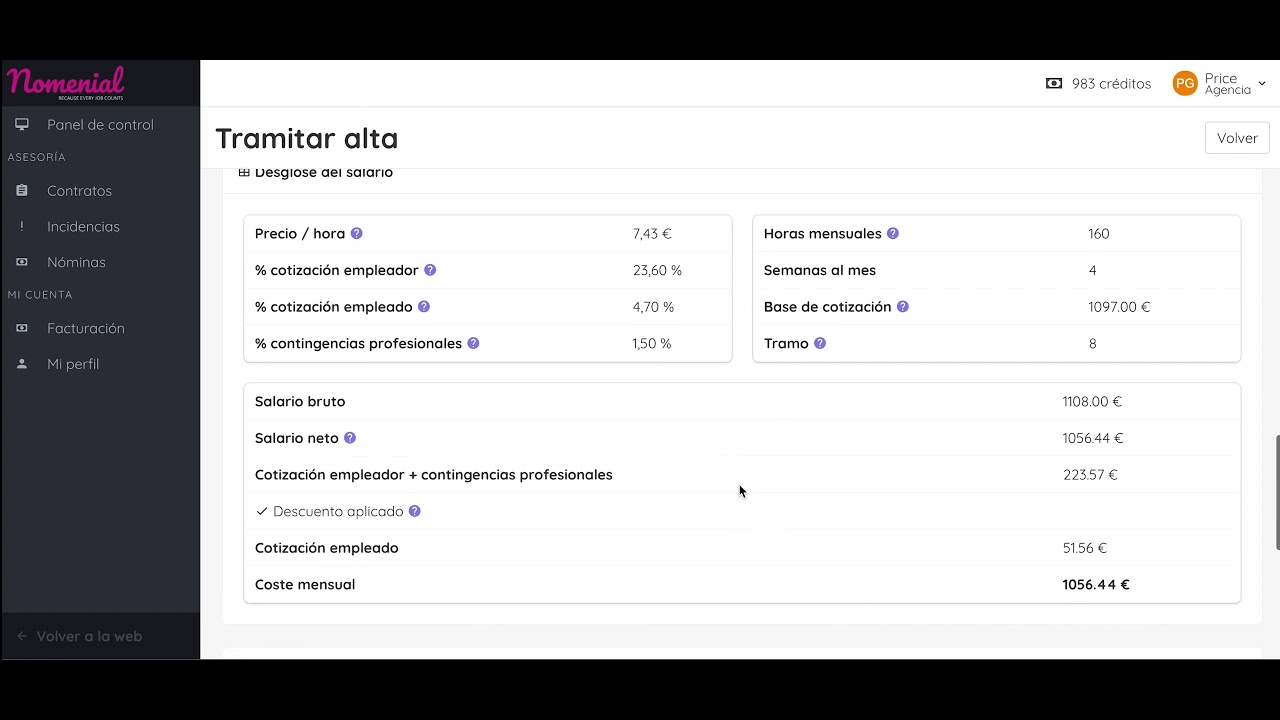
Task: Click help icon beside % cotización empleador
Action: coord(430,270)
